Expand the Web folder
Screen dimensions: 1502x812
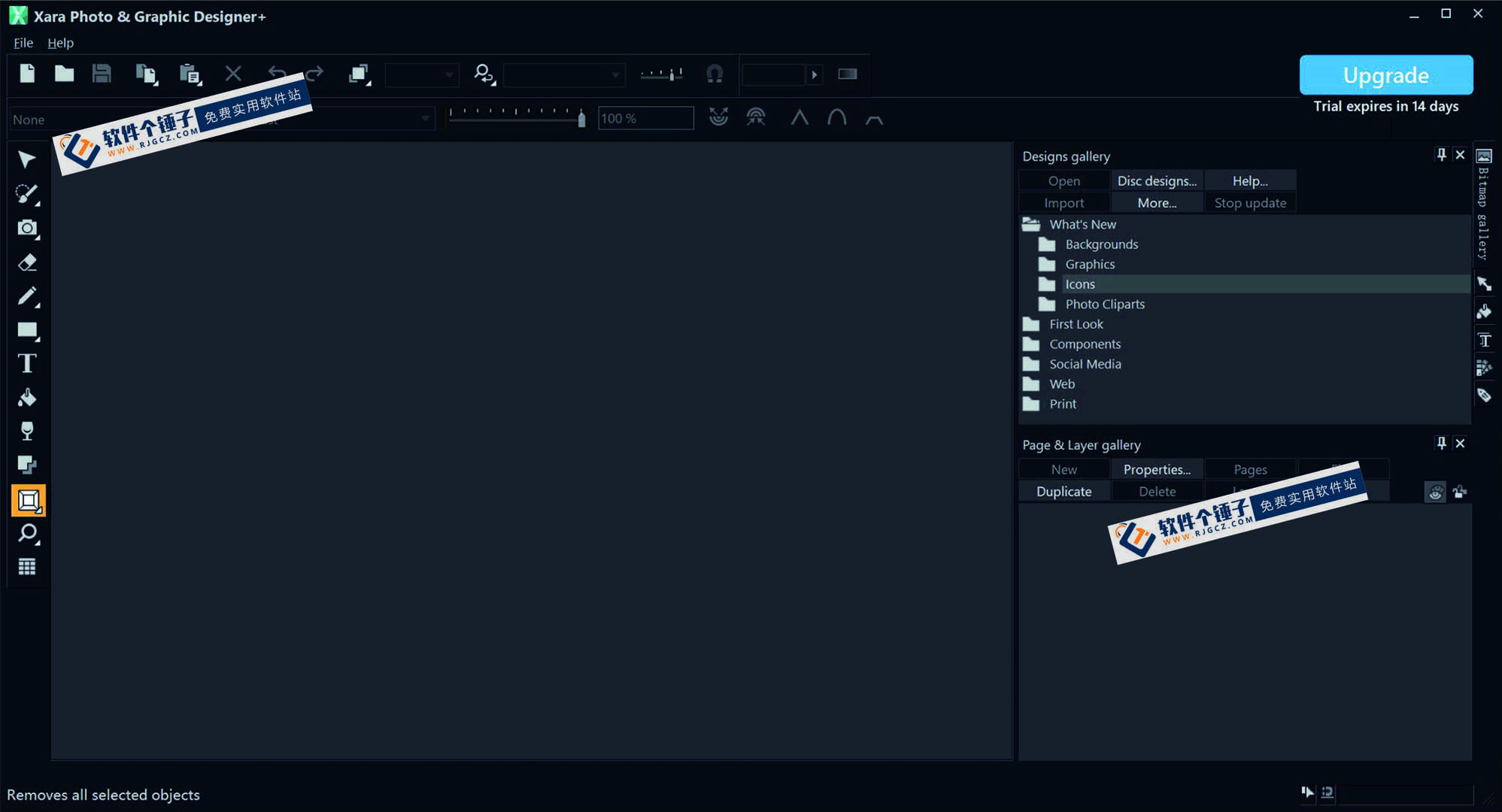[1031, 384]
